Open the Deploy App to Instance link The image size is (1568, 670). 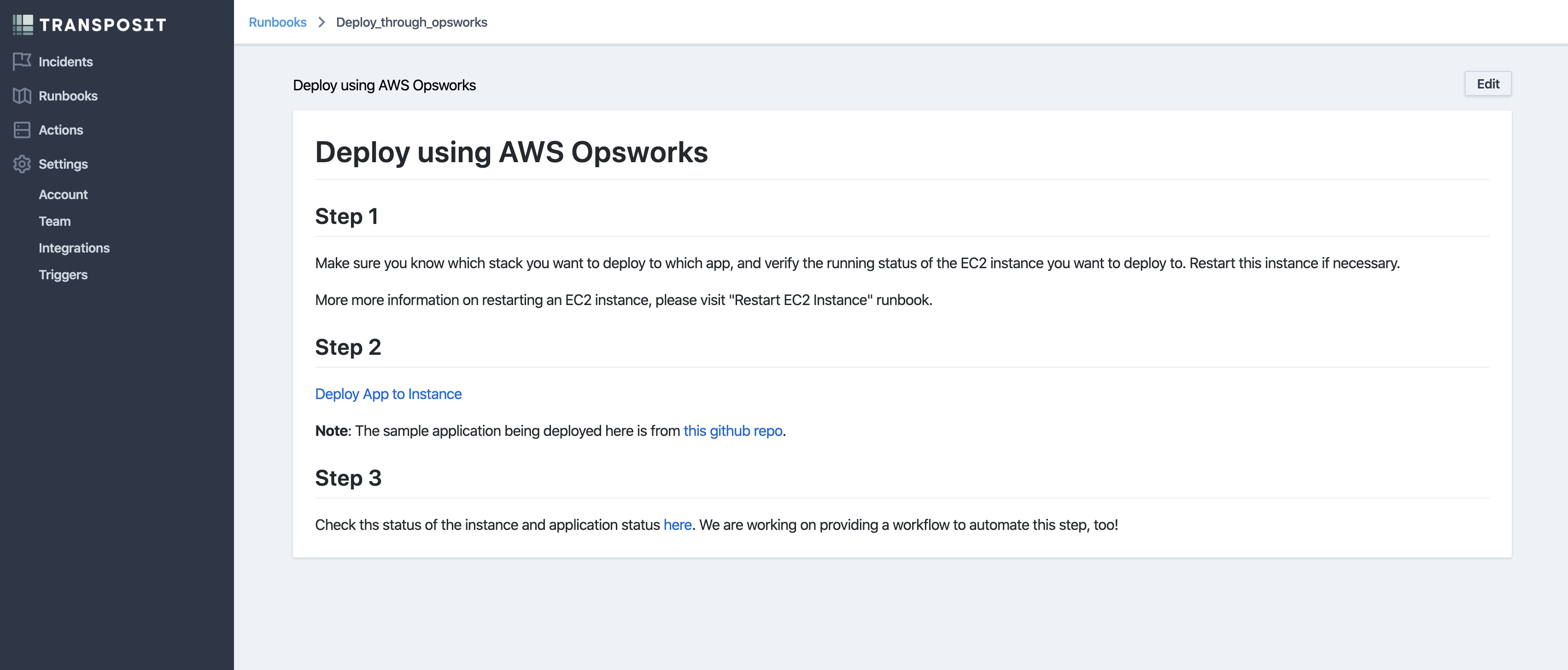pos(388,394)
